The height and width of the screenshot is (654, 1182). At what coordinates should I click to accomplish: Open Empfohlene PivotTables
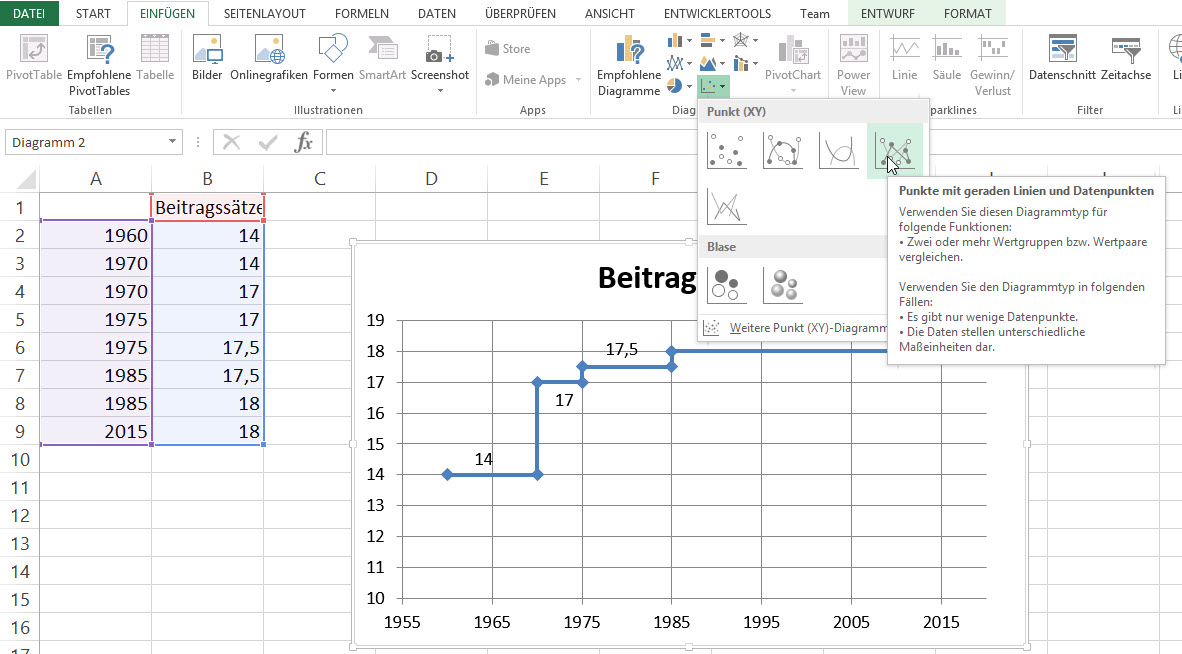pyautogui.click(x=99, y=66)
